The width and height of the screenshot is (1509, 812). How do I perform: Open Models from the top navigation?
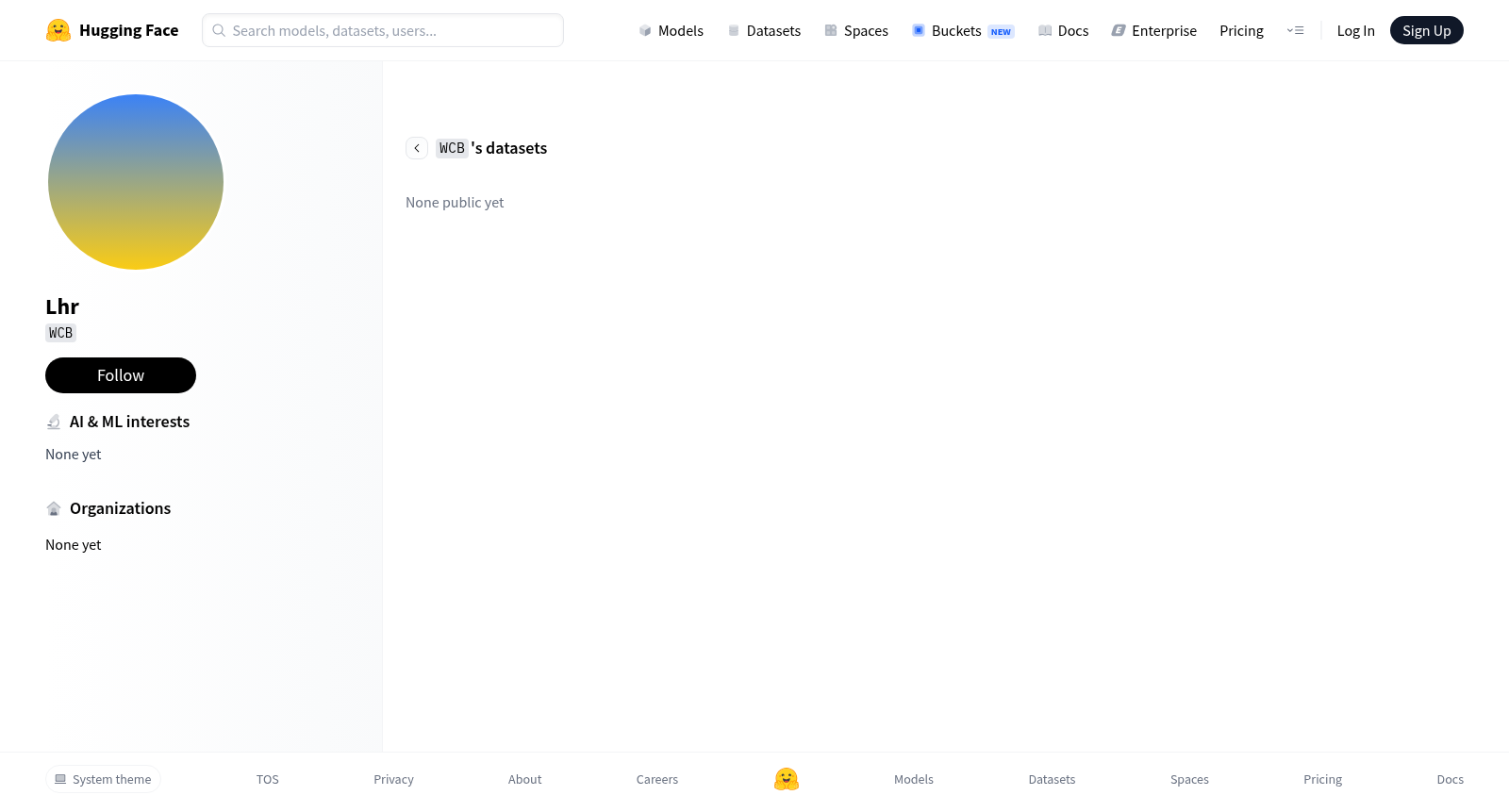tap(671, 30)
